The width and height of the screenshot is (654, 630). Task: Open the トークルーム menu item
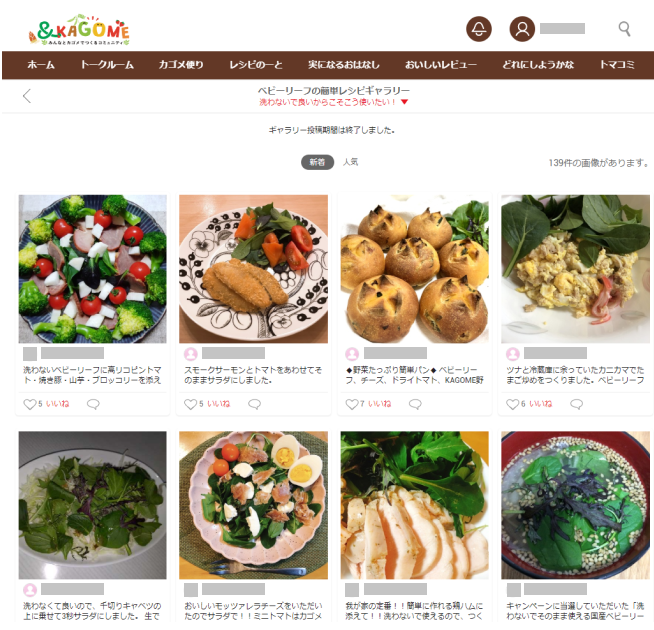pyautogui.click(x=107, y=65)
